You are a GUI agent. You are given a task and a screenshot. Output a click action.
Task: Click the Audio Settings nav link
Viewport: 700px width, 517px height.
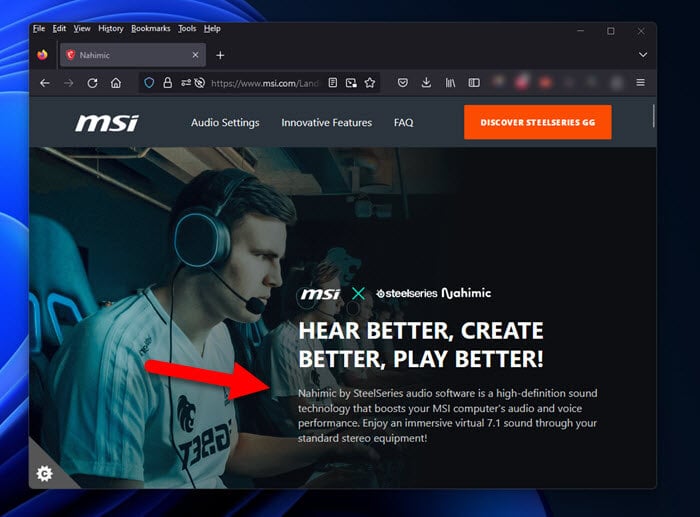tap(225, 123)
